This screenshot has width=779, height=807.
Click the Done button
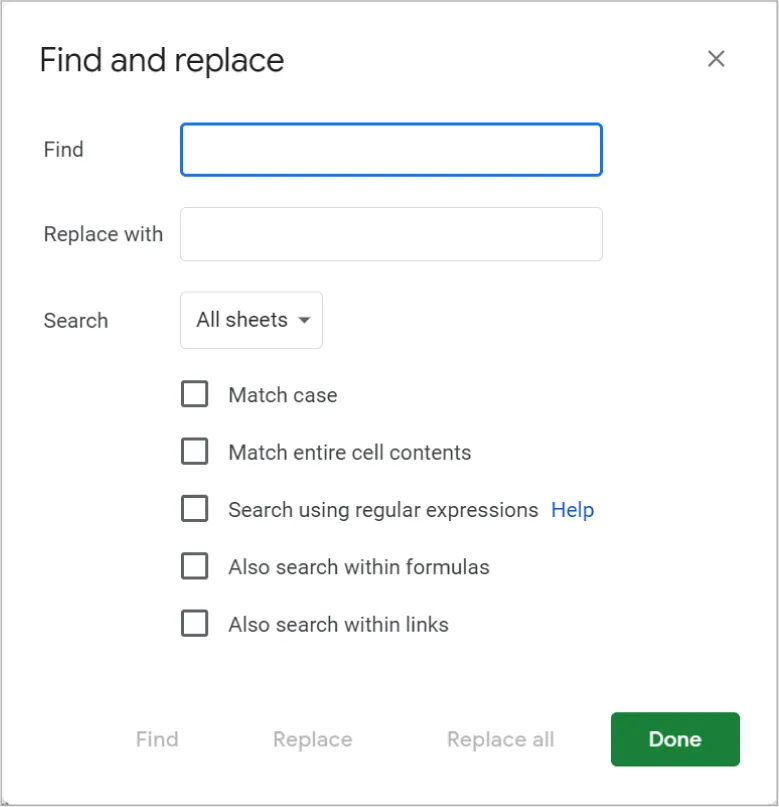(674, 739)
